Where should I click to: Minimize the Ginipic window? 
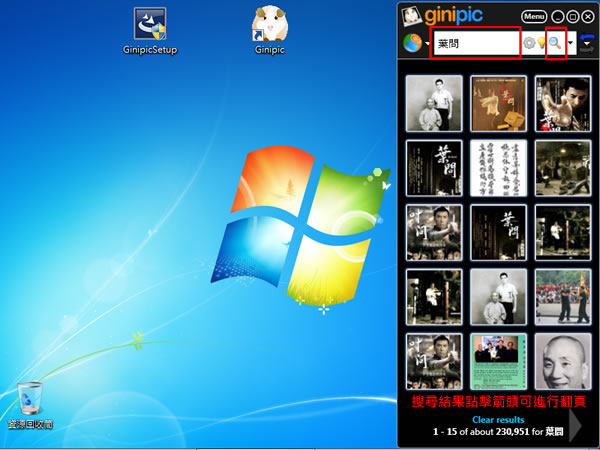coord(558,16)
